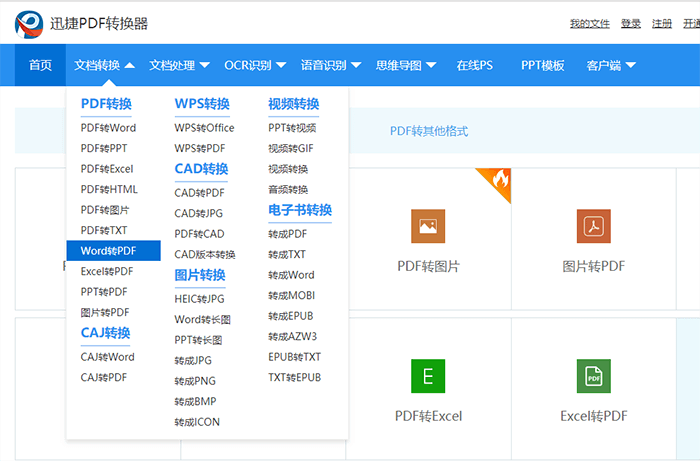Select WPS转Office menu entry

[204, 128]
